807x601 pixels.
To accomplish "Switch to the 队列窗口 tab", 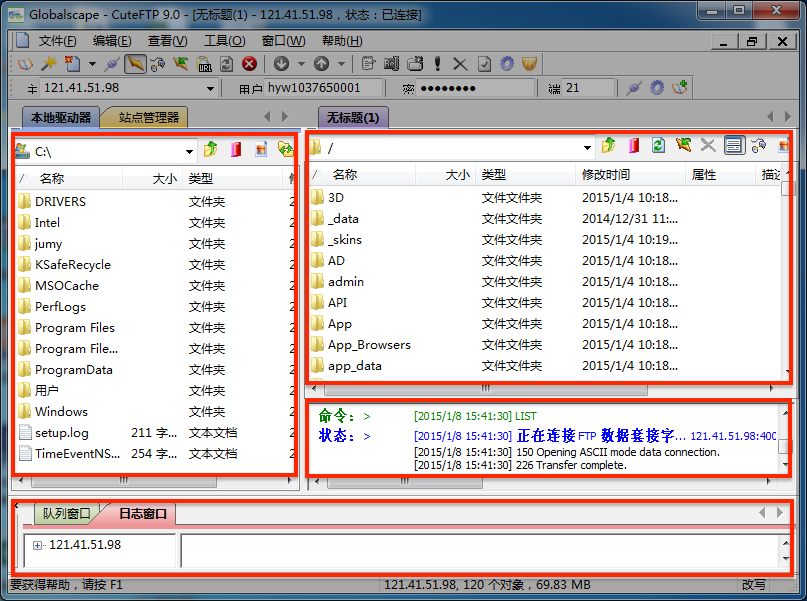I will pyautogui.click(x=66, y=514).
